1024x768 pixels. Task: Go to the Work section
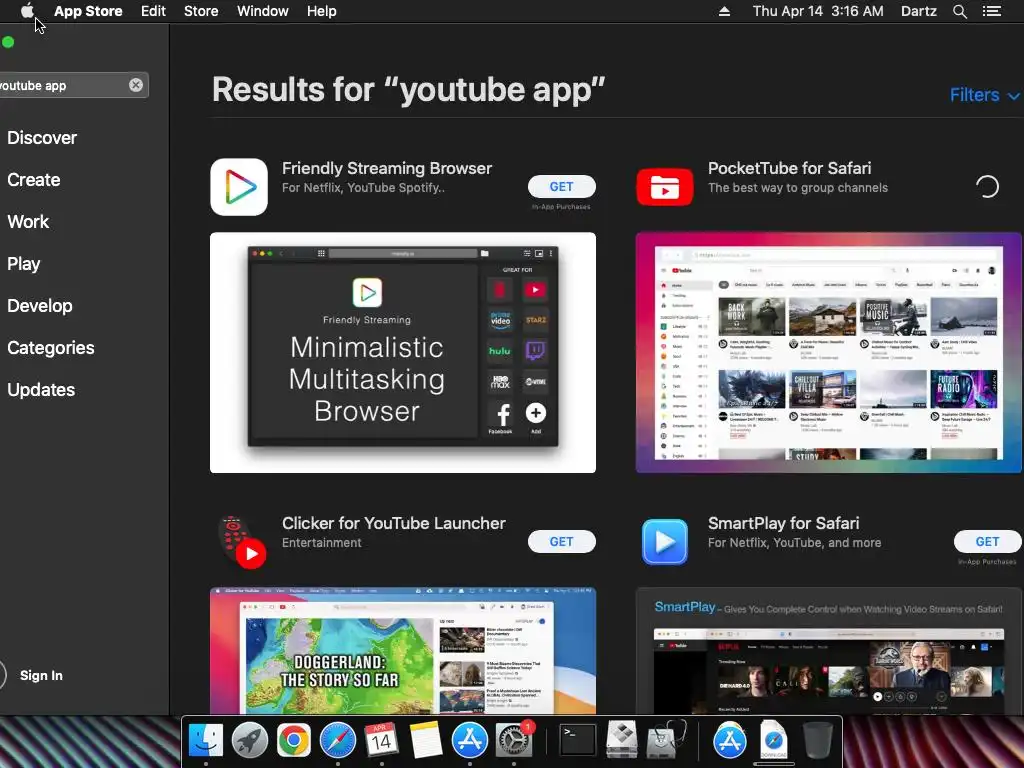28,221
